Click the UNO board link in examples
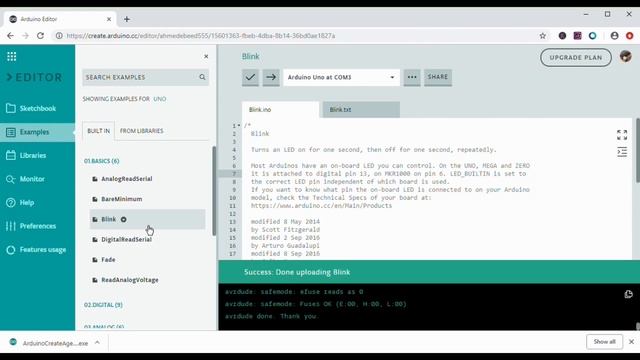Image resolution: width=640 pixels, height=360 pixels. [x=160, y=99]
